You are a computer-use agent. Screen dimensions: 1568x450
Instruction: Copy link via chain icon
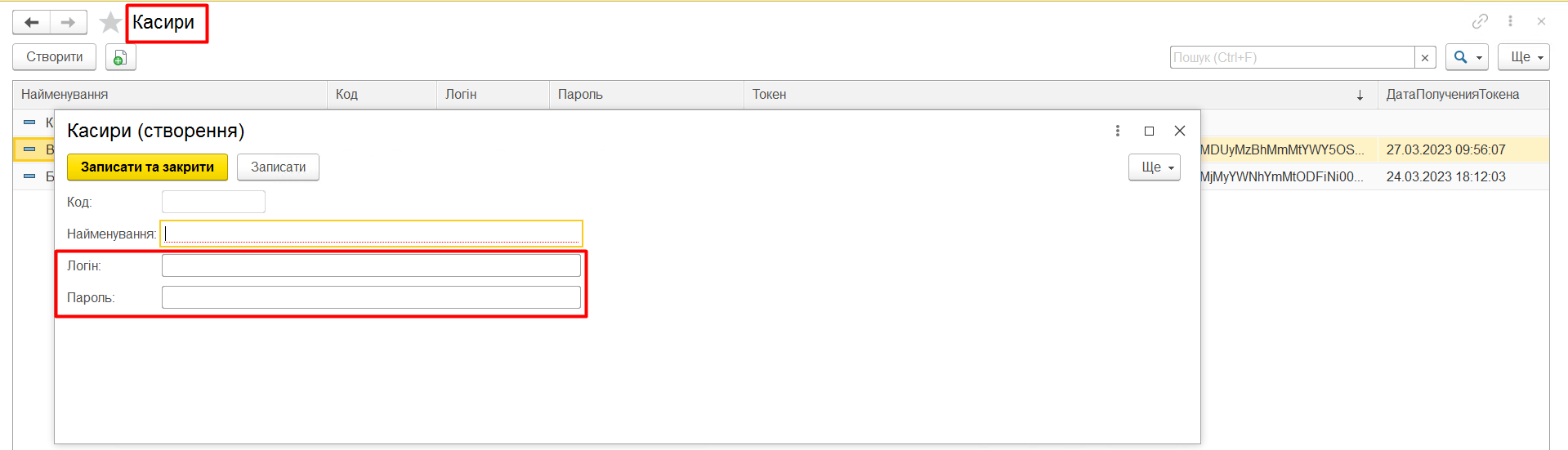pyautogui.click(x=1480, y=21)
